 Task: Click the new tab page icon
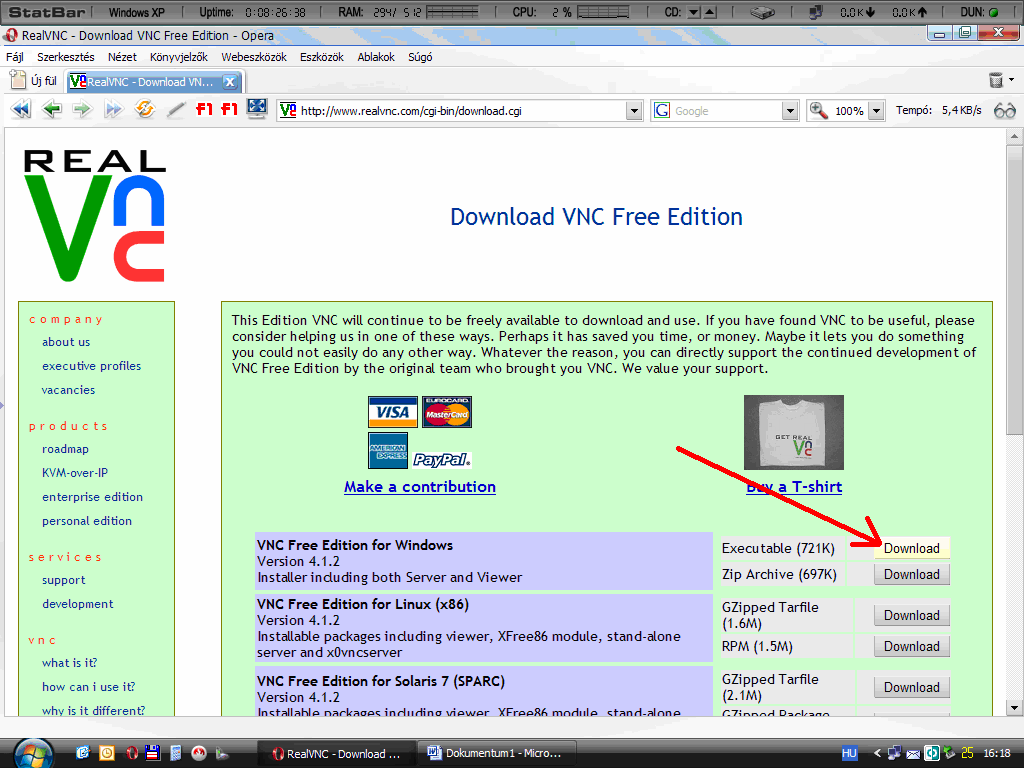18,80
